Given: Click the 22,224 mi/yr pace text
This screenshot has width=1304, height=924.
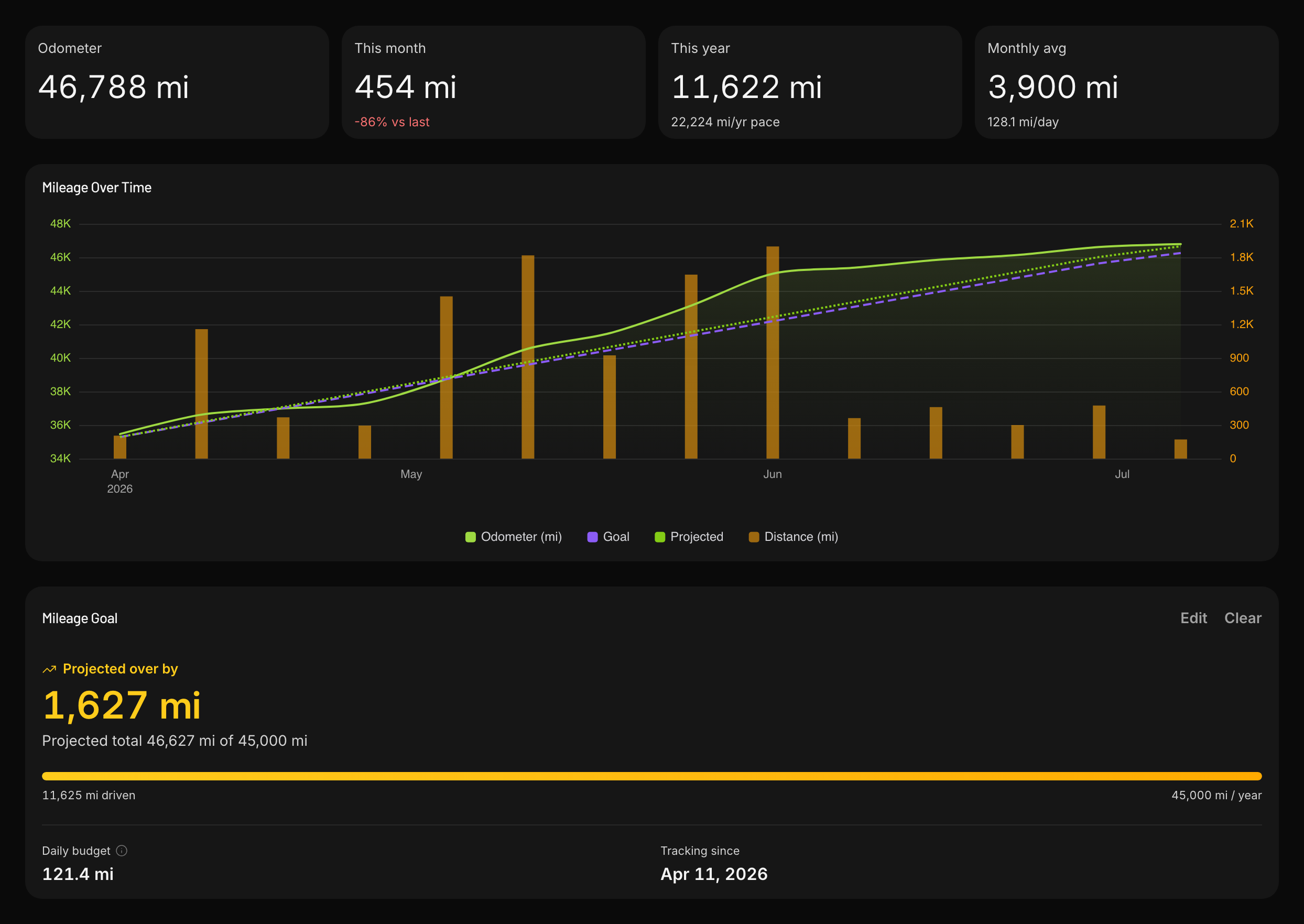Looking at the screenshot, I should coord(725,122).
